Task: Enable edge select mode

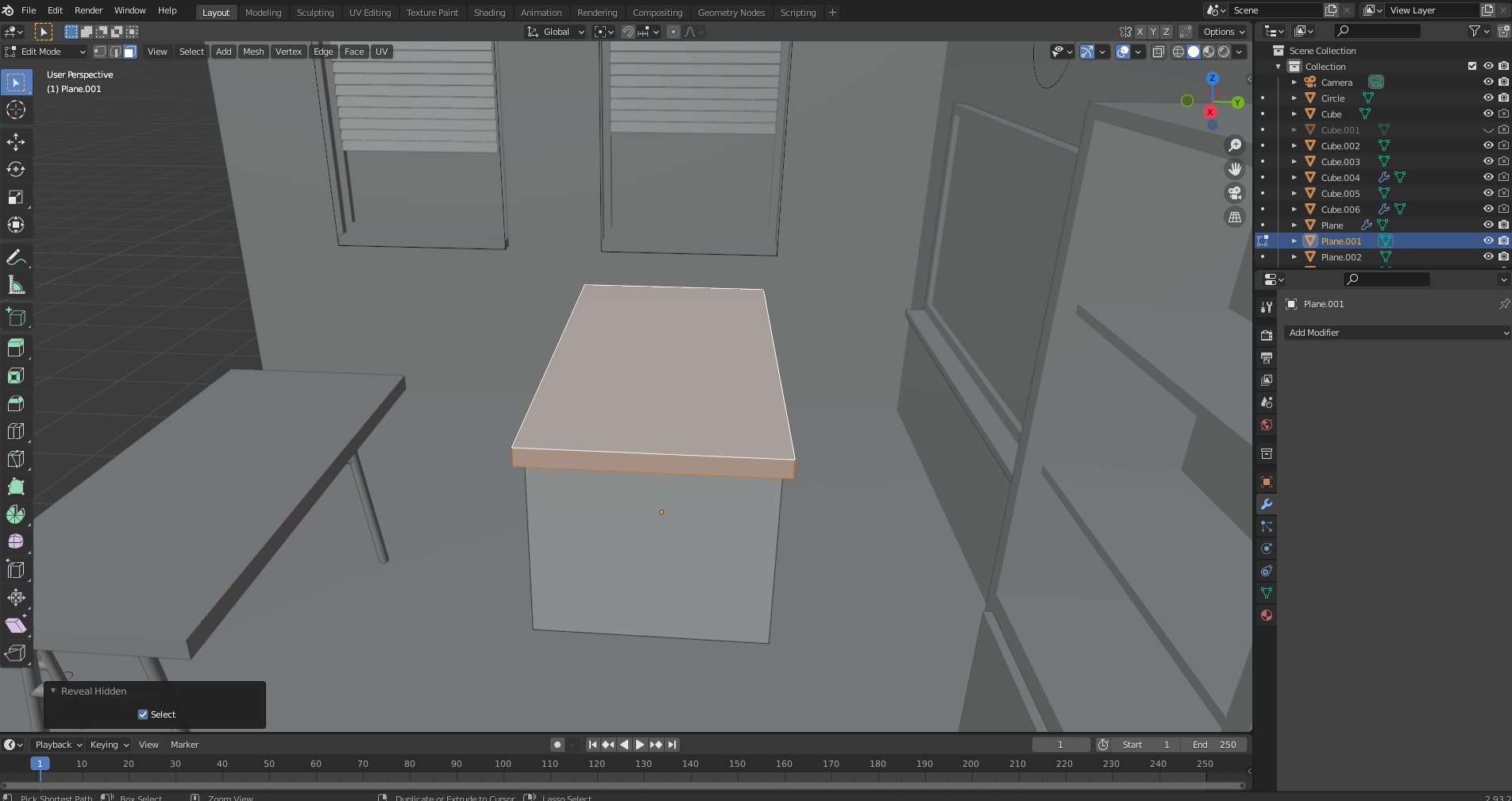Action: pos(115,52)
